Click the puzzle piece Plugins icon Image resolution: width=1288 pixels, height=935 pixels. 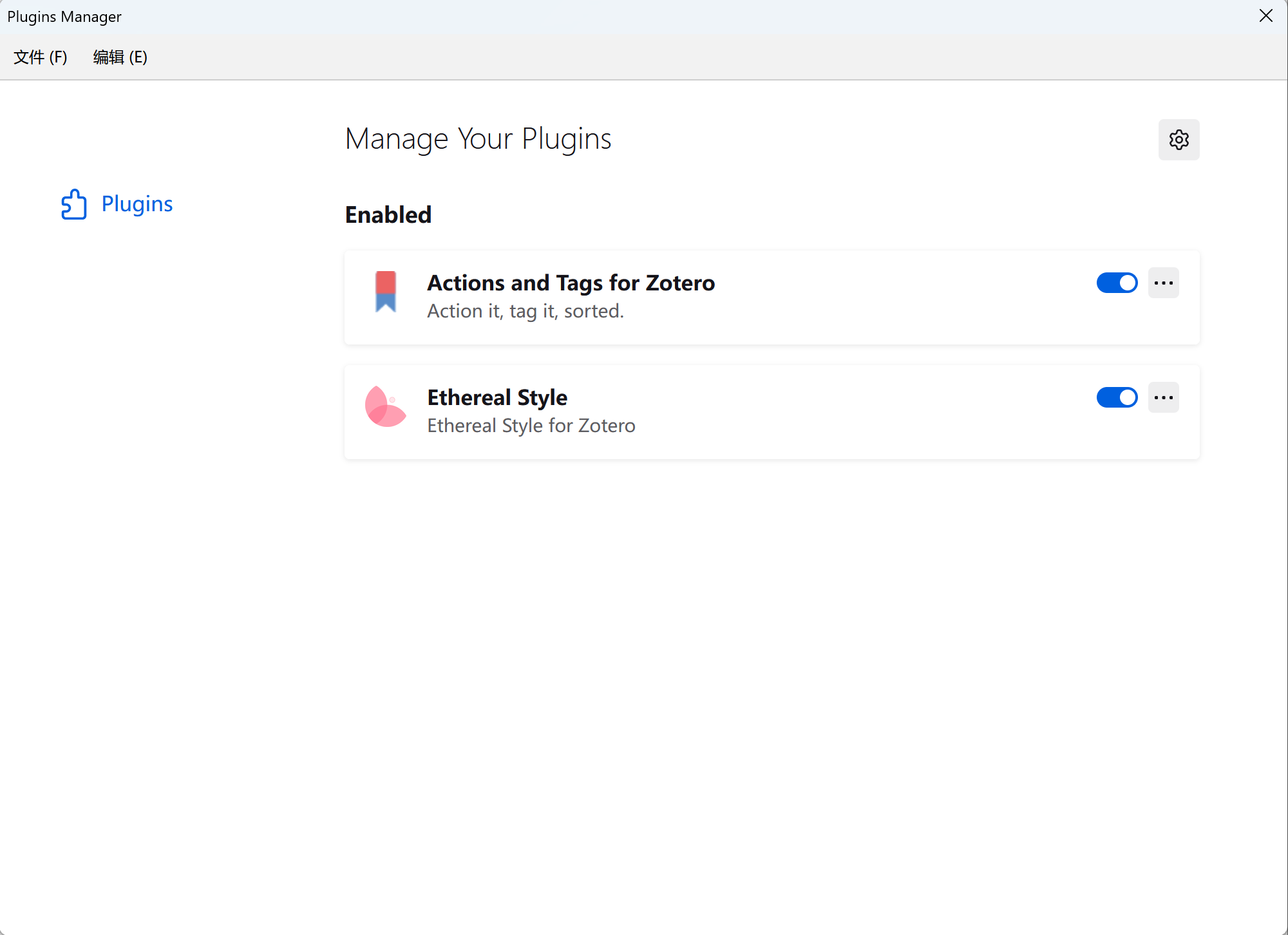click(x=74, y=204)
